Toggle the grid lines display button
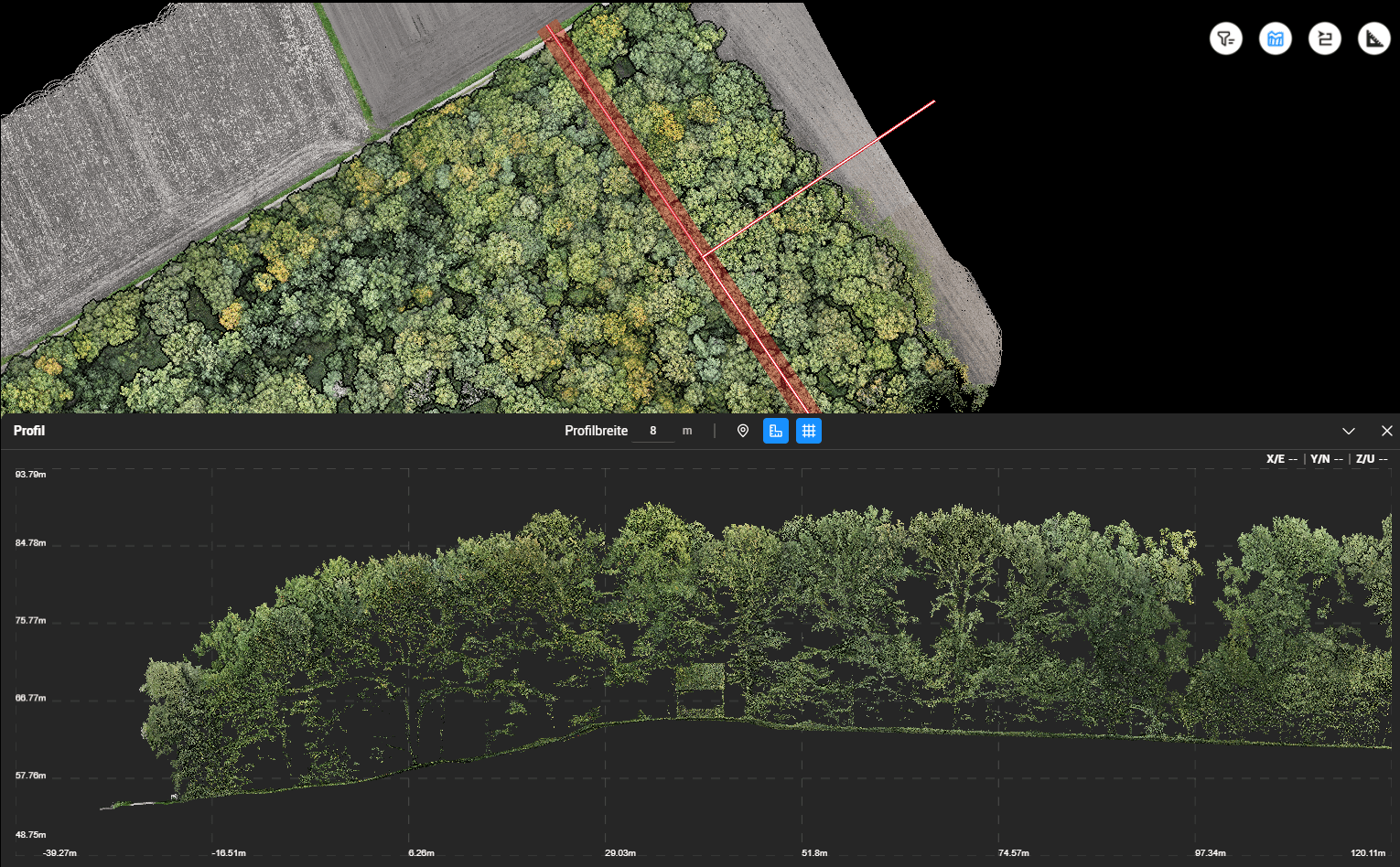The width and height of the screenshot is (1400, 867). click(x=809, y=431)
